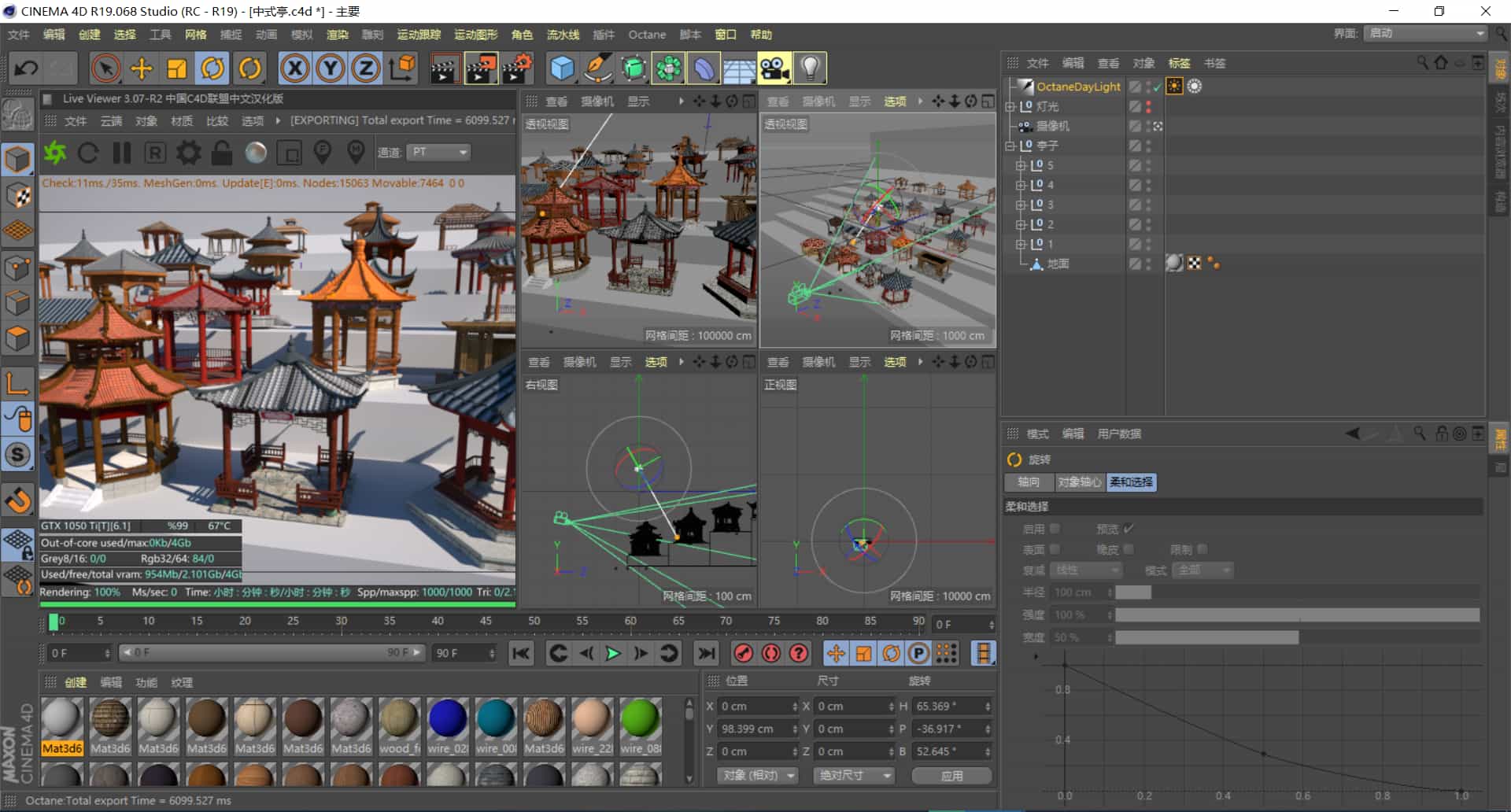Open Octane Live Viewer settings gear
This screenshot has width=1511, height=812.
click(189, 153)
